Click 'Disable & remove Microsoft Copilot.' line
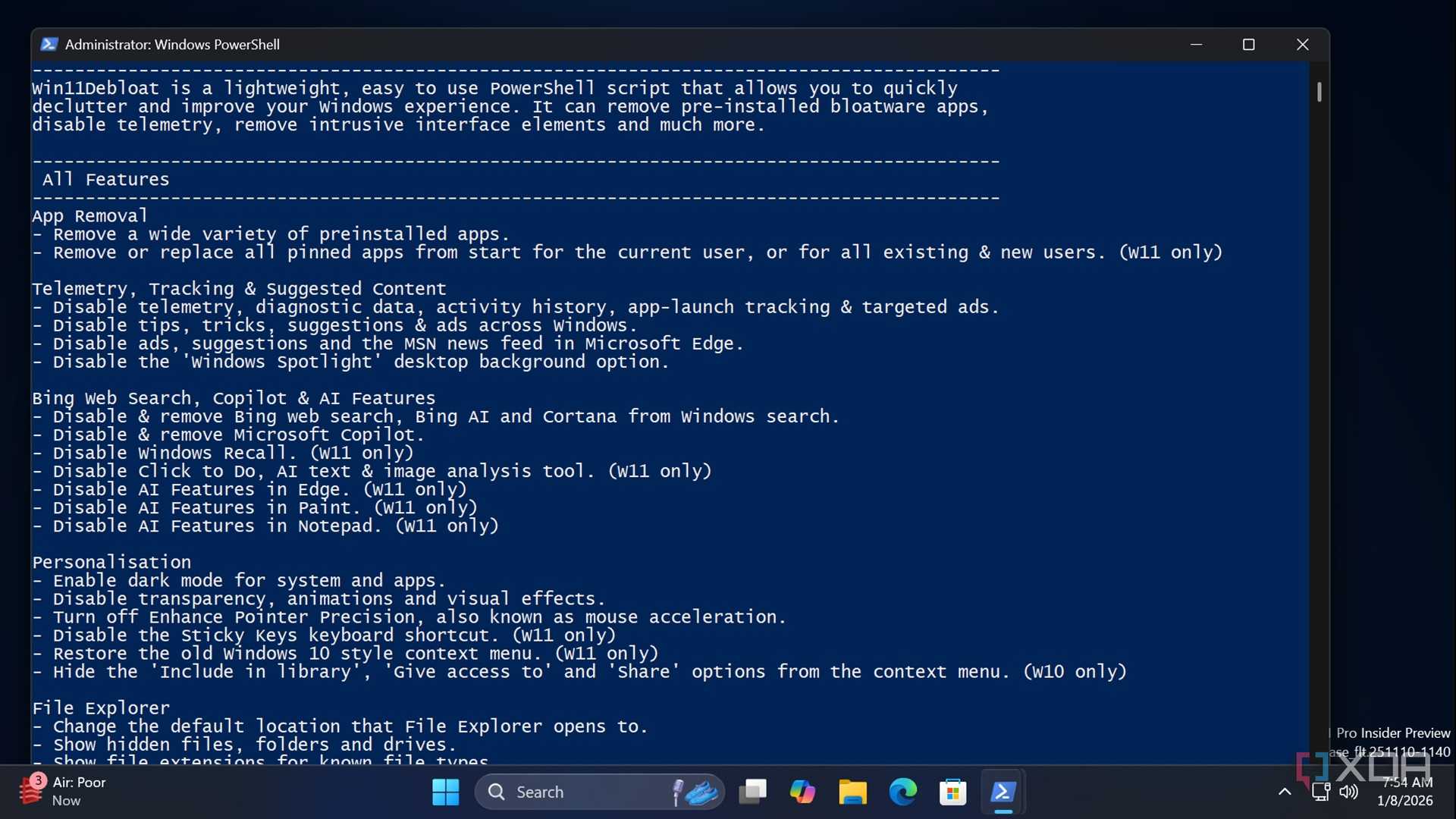 pyautogui.click(x=228, y=435)
